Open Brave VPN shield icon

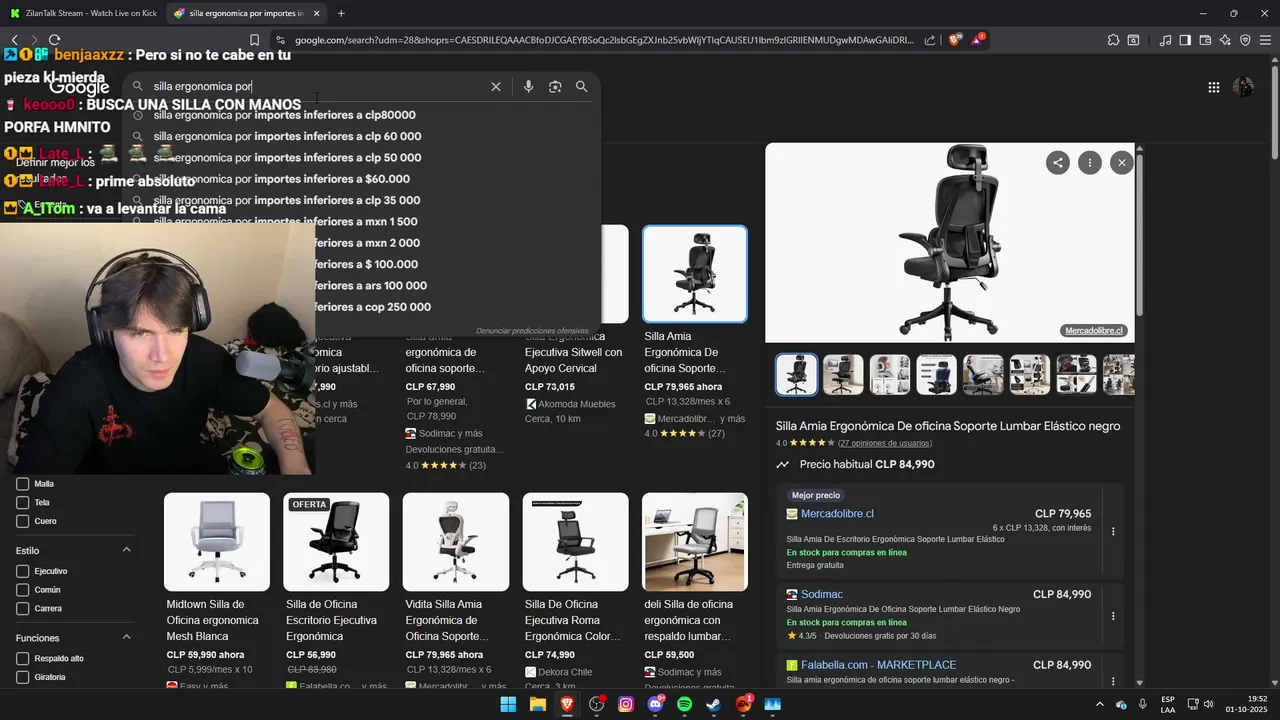(x=1245, y=40)
